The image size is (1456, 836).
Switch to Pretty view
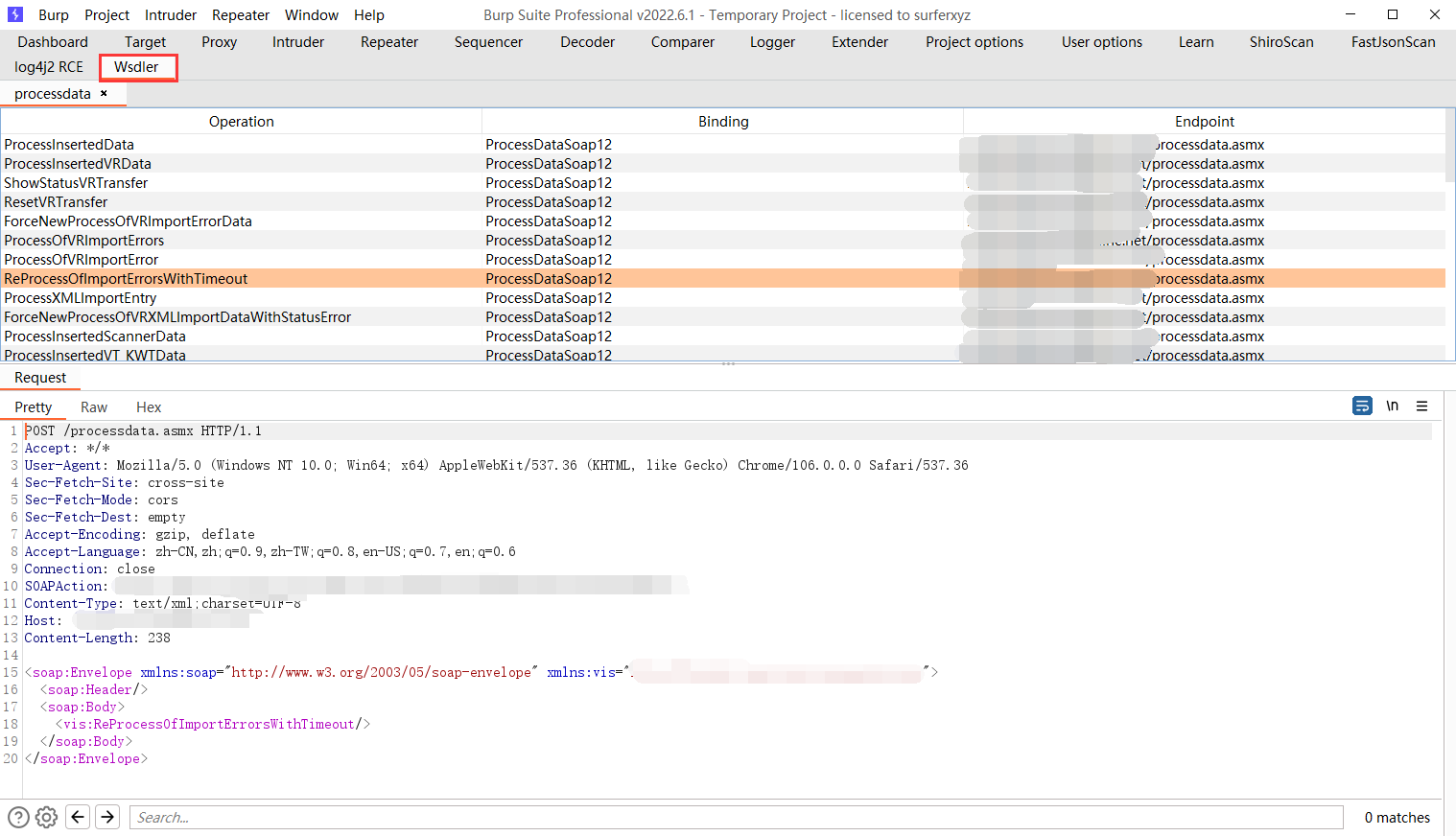tap(34, 406)
